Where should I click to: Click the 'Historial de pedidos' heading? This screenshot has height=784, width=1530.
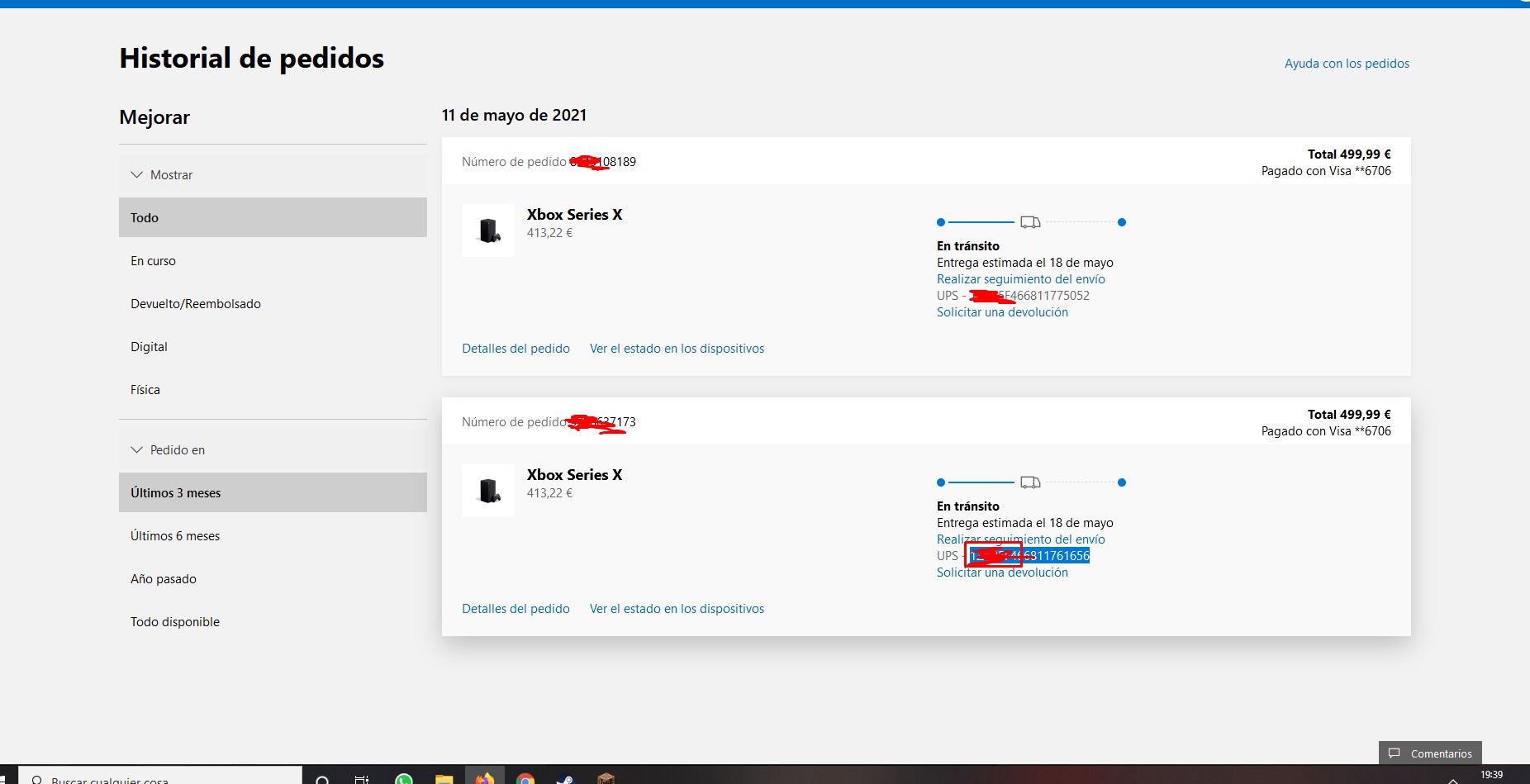(x=252, y=59)
